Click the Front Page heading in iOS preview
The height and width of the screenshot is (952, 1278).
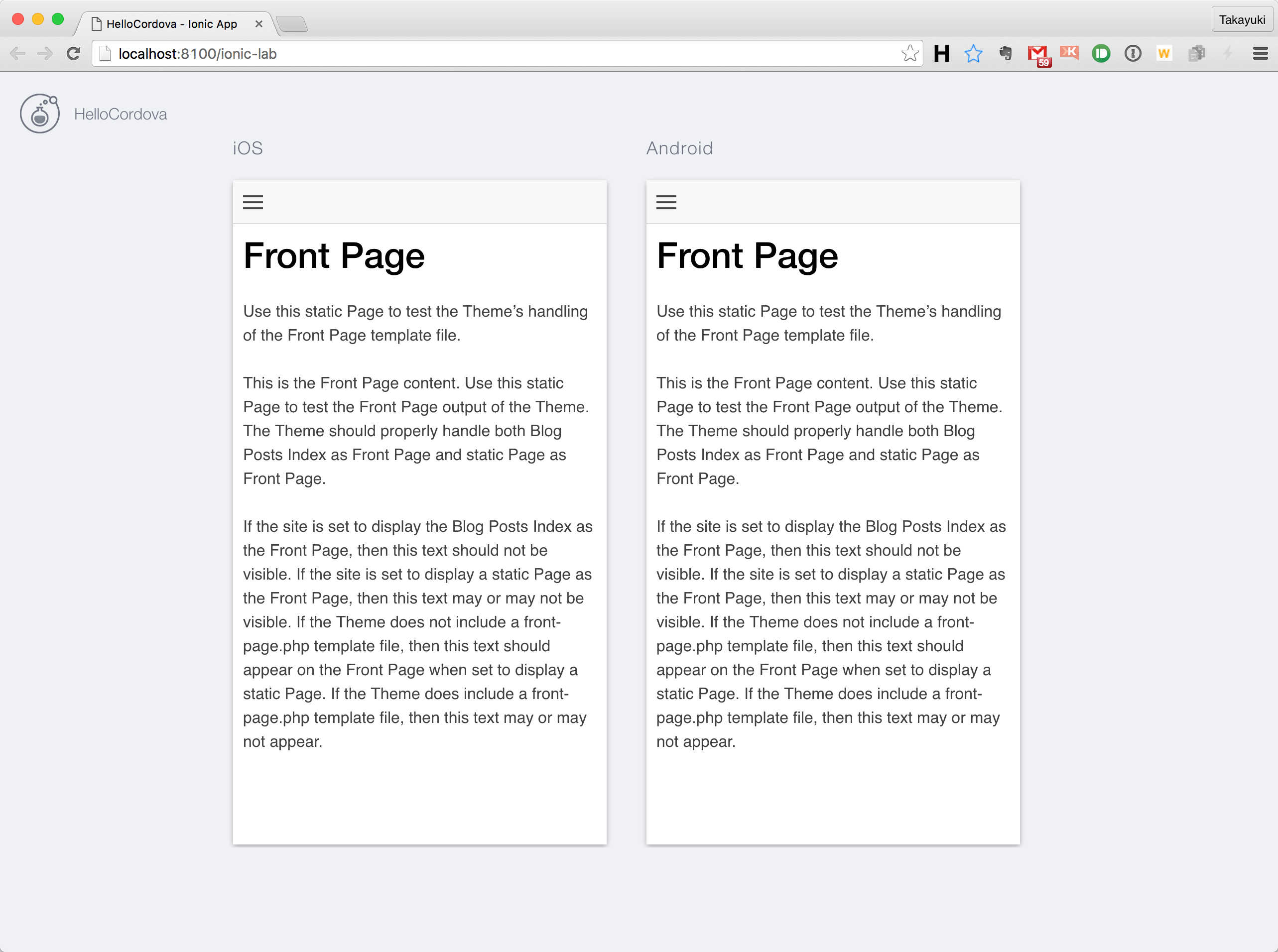(x=334, y=256)
